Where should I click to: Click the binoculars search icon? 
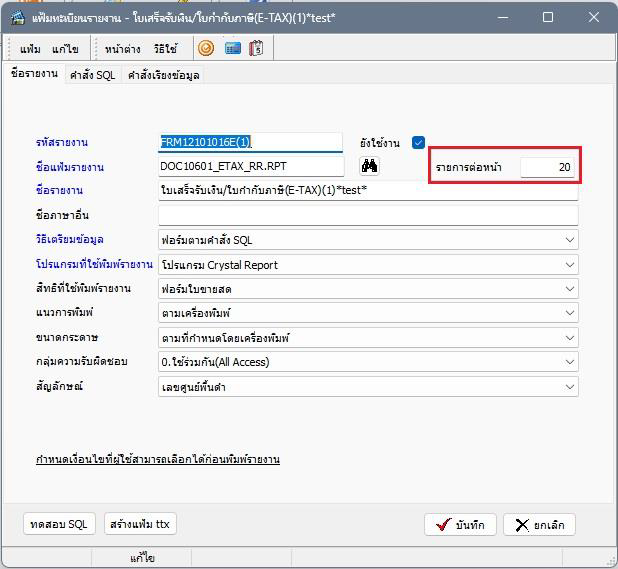point(369,166)
